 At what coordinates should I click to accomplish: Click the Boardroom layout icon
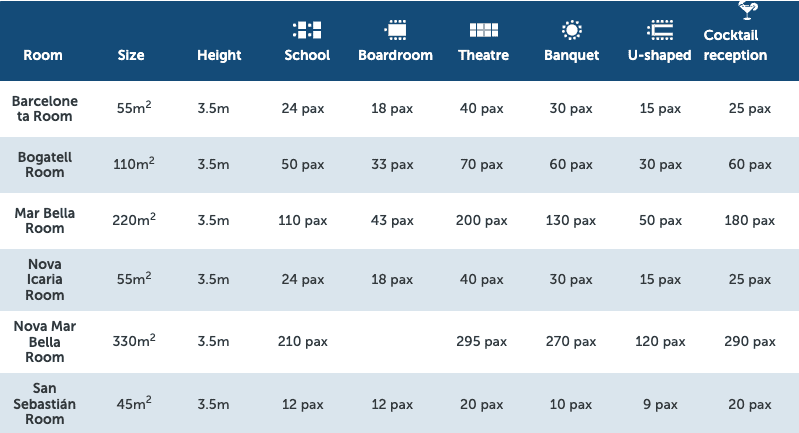(x=395, y=30)
